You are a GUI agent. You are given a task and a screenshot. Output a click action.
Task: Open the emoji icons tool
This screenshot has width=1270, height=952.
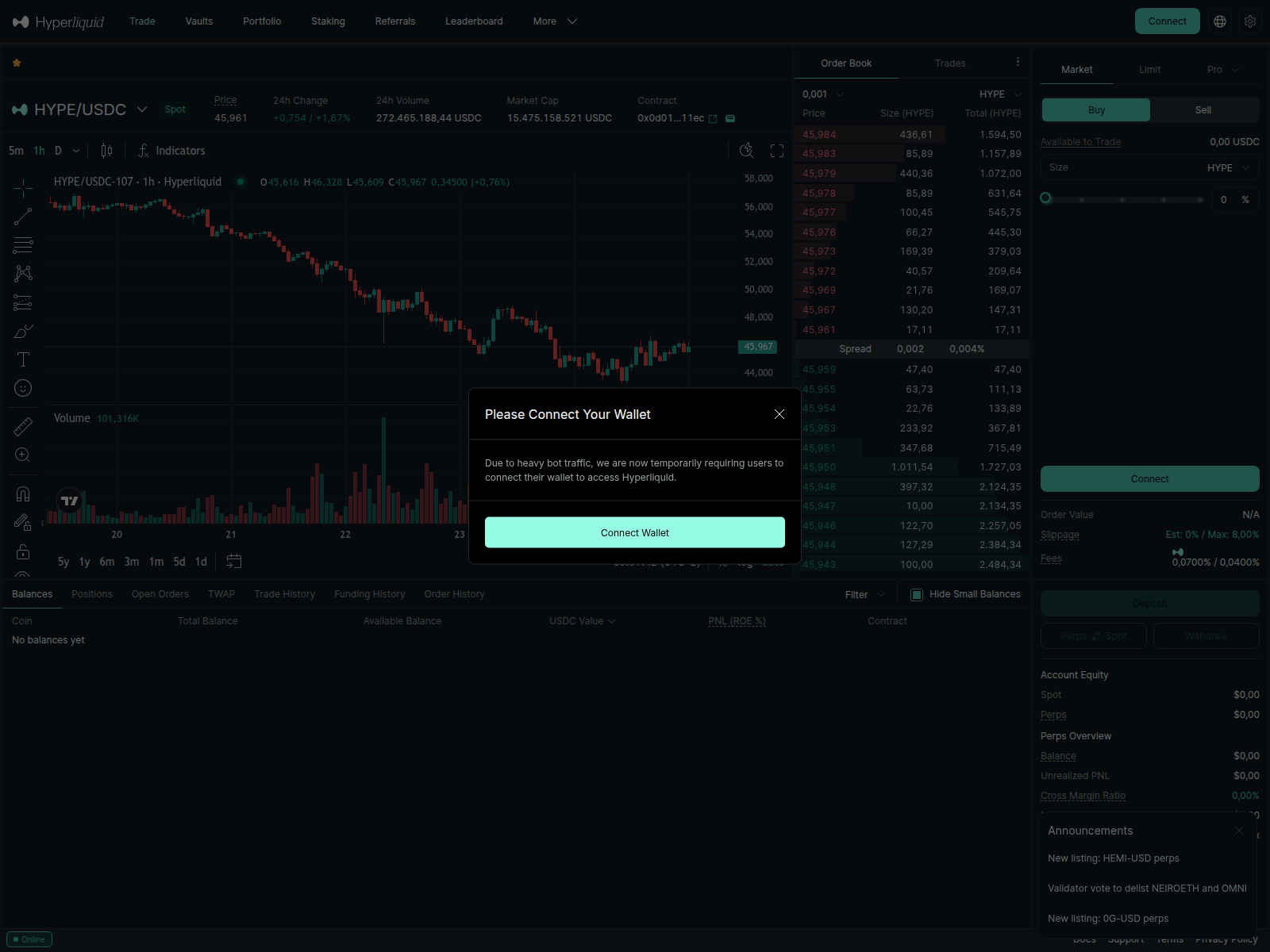(x=23, y=388)
